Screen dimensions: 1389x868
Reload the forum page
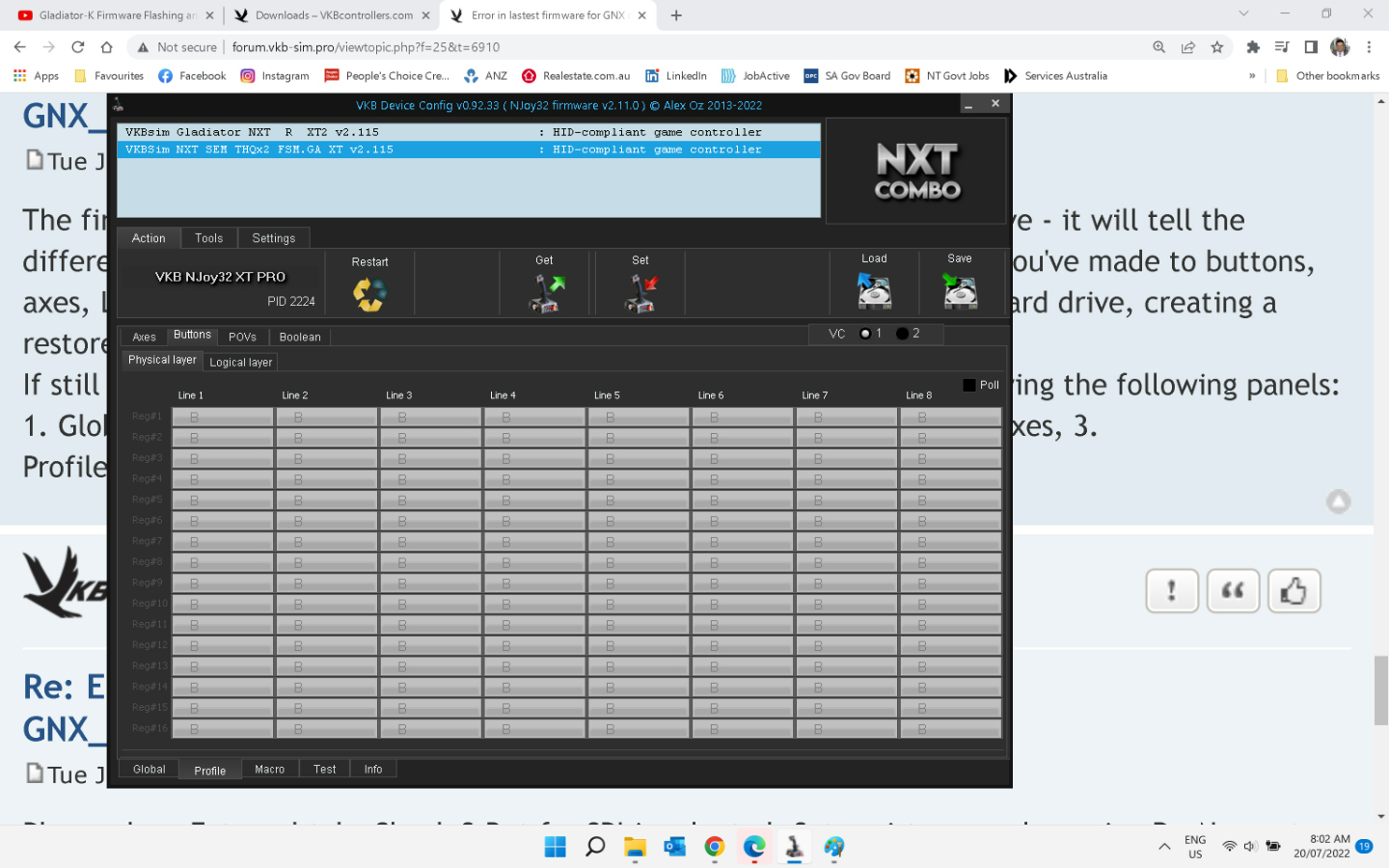click(78, 46)
